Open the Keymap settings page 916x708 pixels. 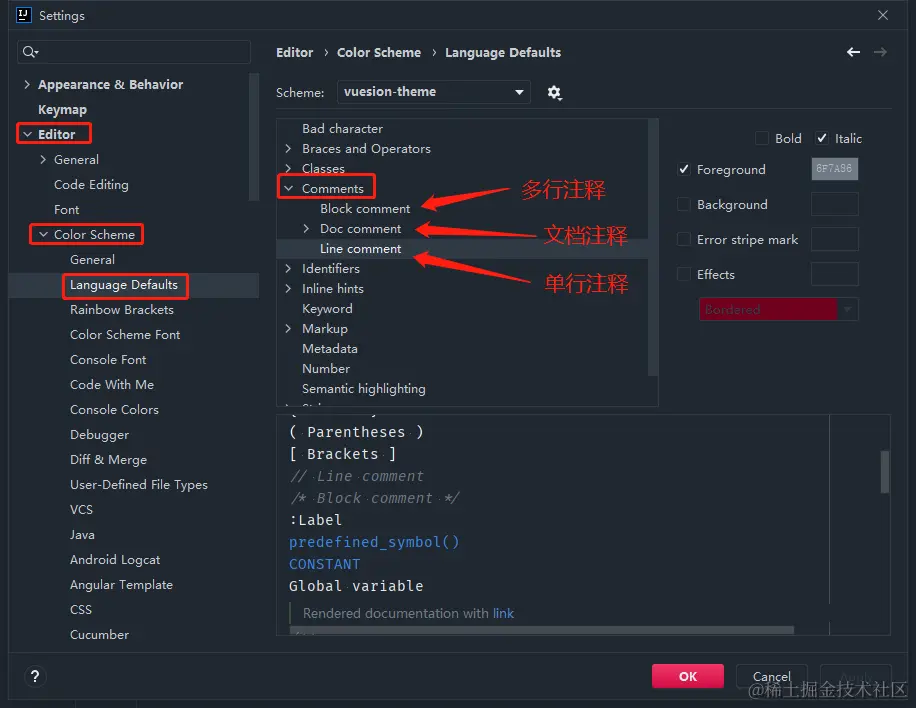pos(62,110)
